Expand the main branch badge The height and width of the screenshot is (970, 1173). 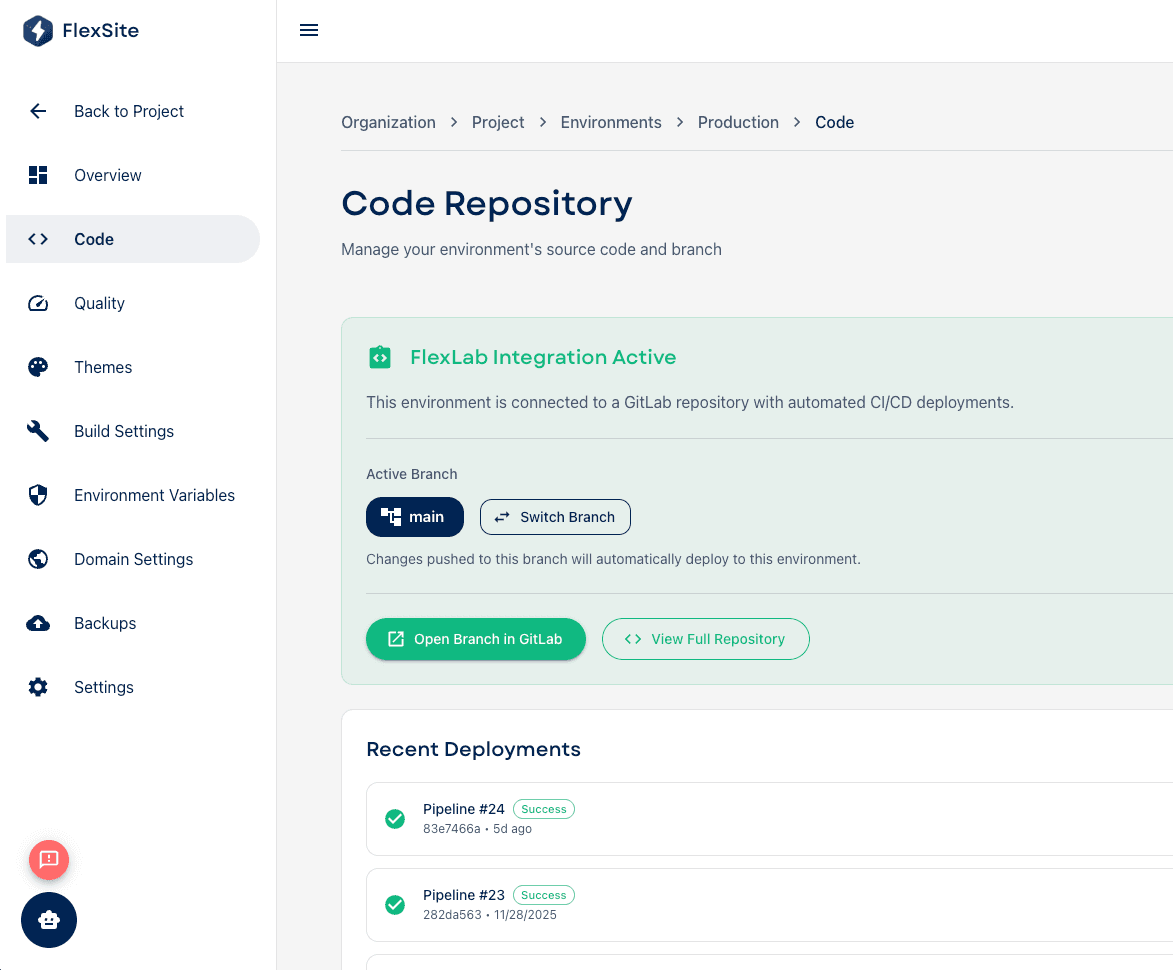[414, 517]
